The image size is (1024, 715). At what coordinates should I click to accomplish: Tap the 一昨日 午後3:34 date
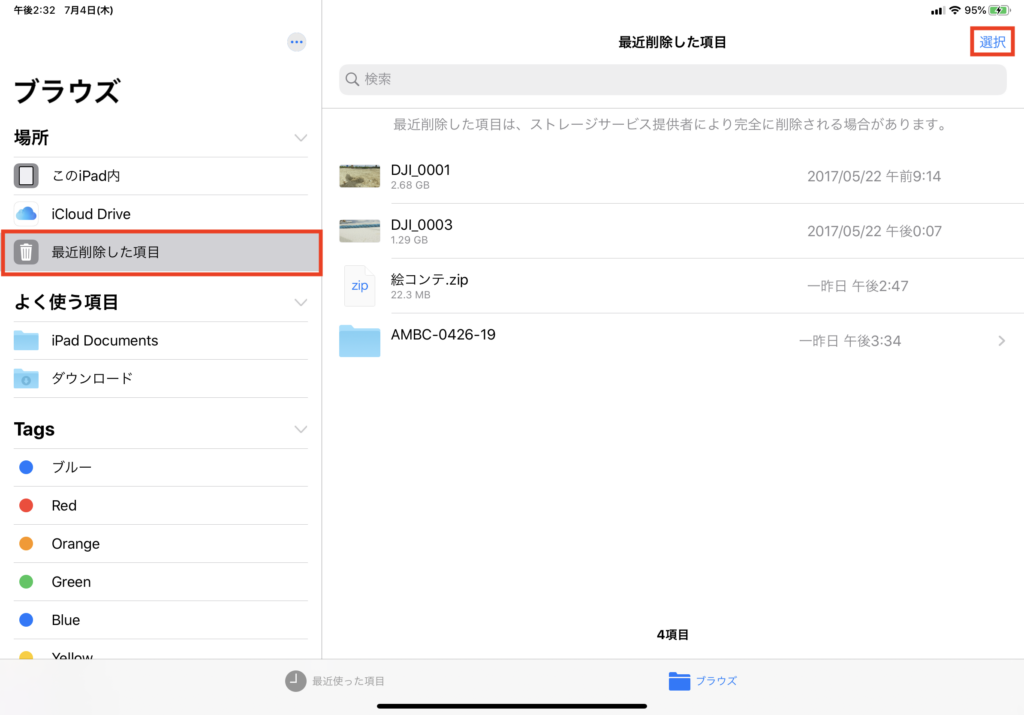(x=850, y=341)
